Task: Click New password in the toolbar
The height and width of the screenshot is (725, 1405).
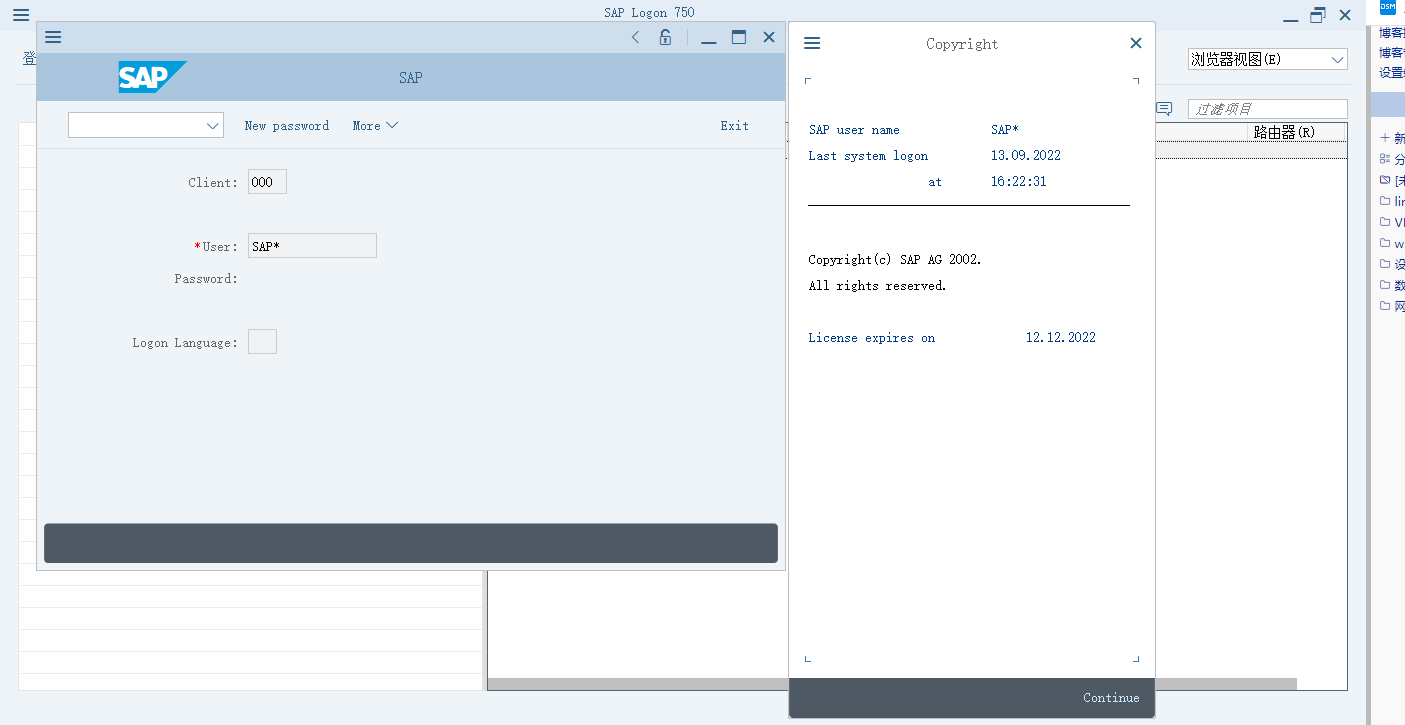Action: click(287, 125)
